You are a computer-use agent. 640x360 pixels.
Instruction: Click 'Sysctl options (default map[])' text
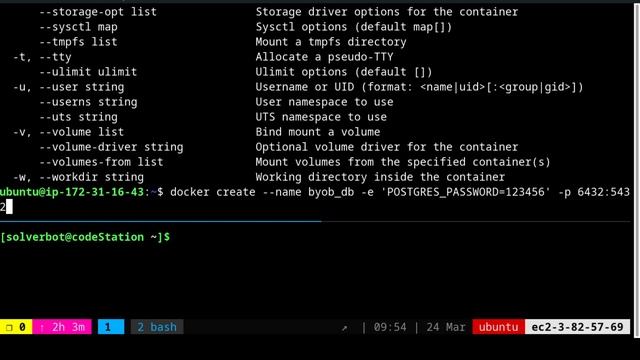point(354,27)
